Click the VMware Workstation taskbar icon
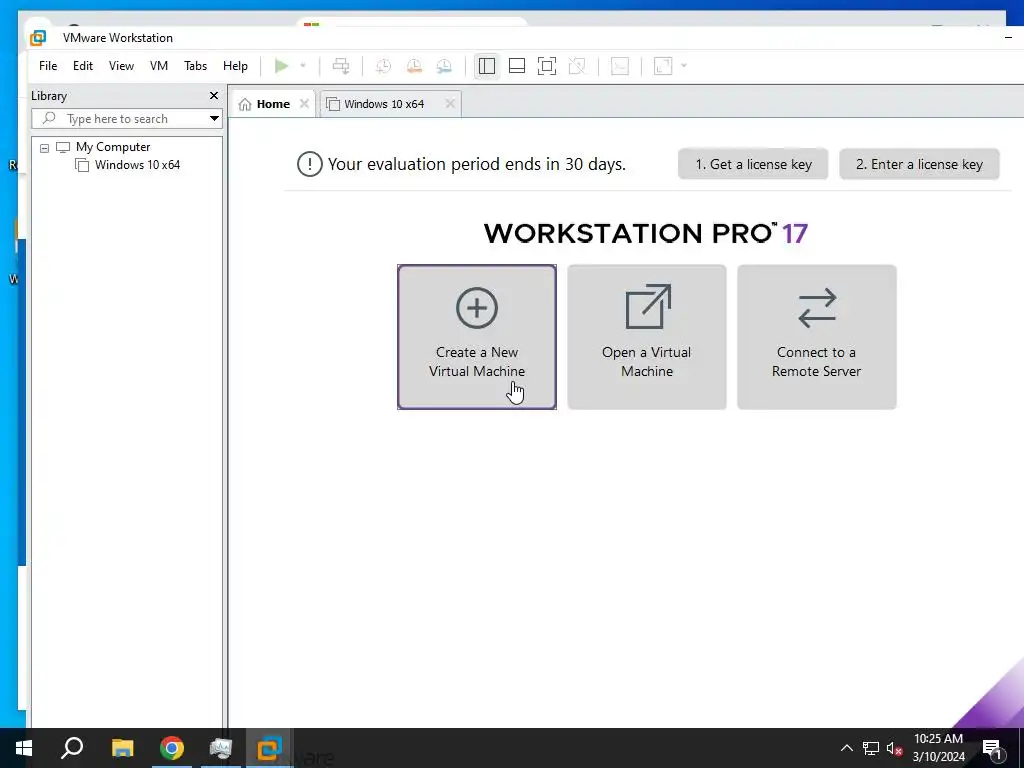The width and height of the screenshot is (1024, 768). (x=269, y=748)
